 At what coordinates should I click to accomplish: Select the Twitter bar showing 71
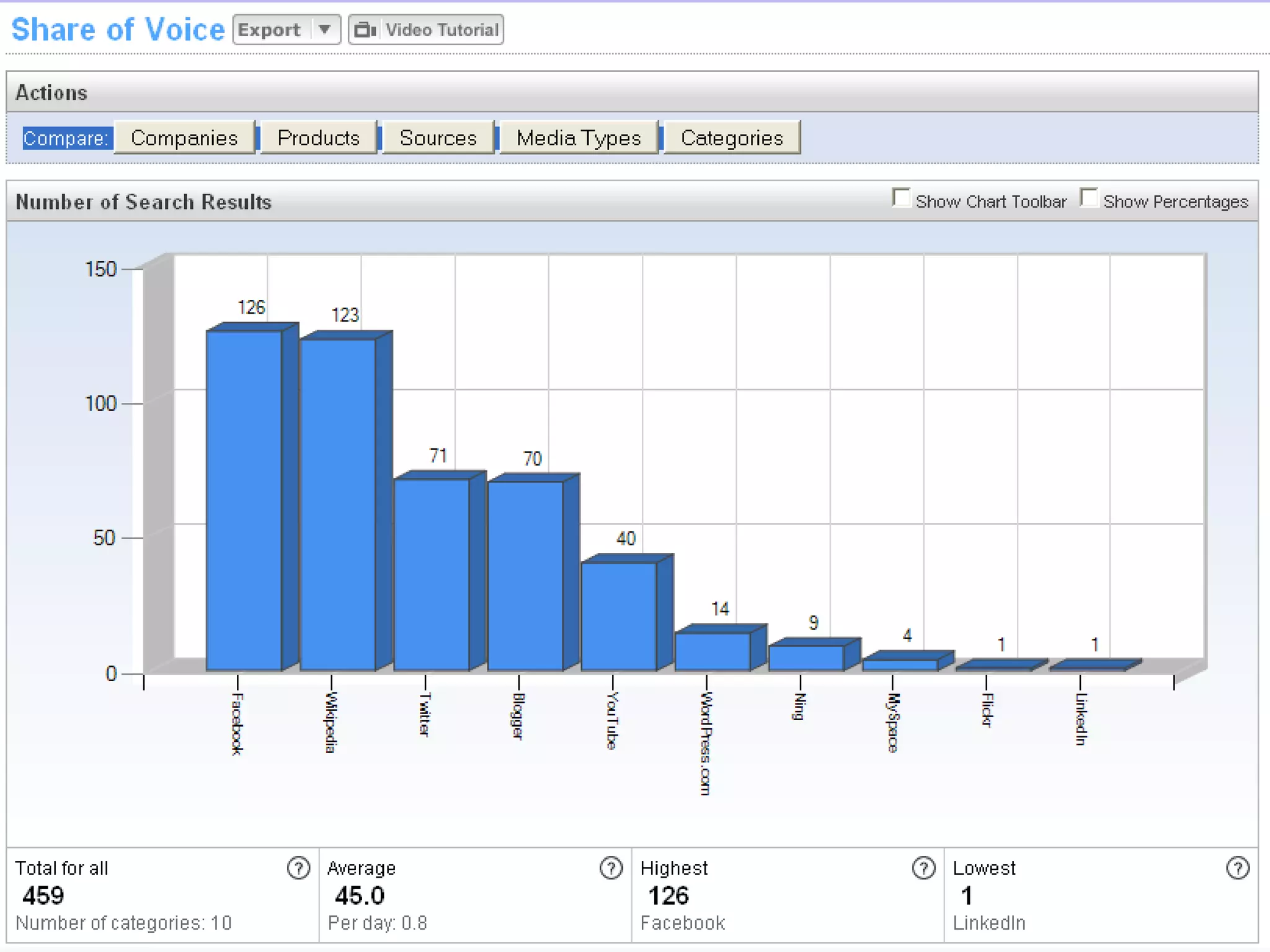pos(432,575)
